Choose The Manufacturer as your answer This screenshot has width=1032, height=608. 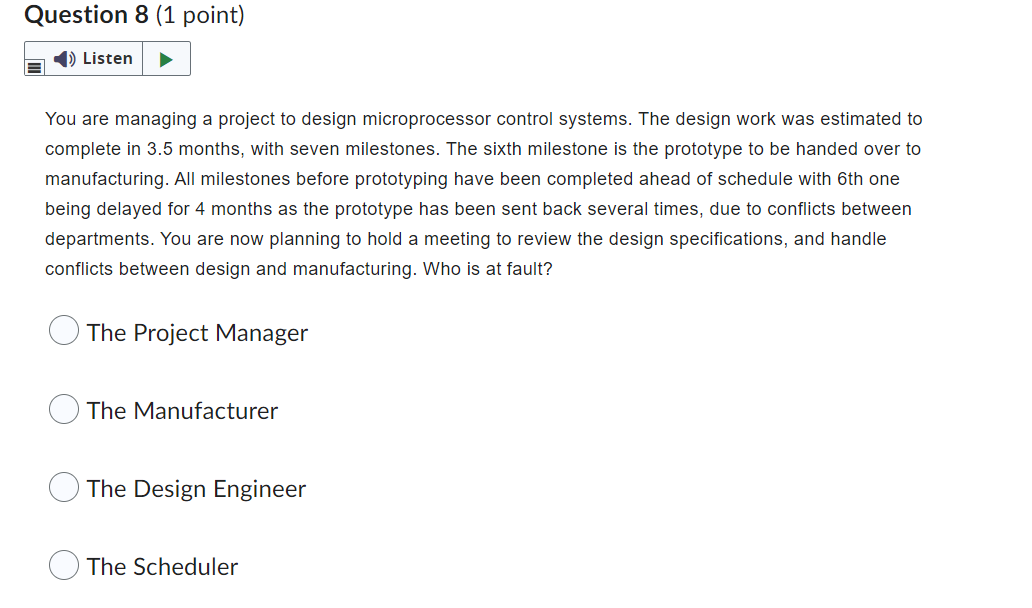pos(63,409)
